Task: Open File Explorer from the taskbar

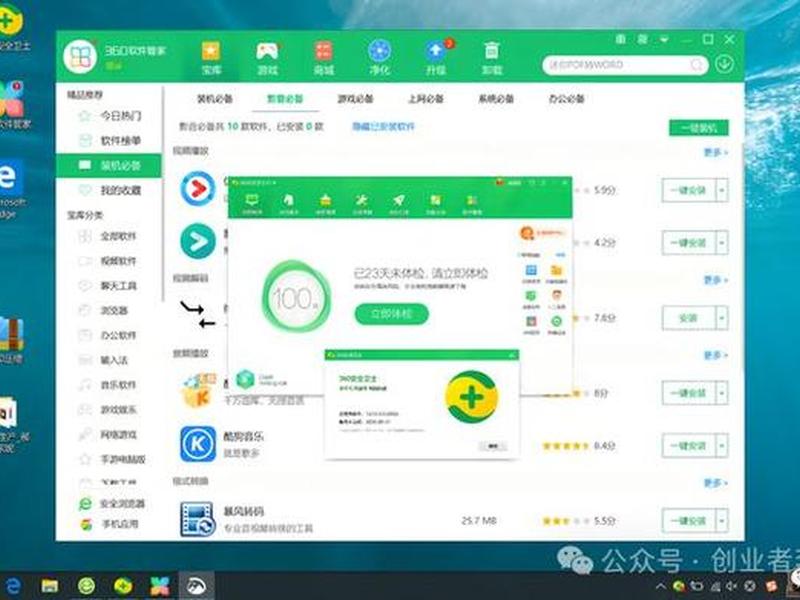Action: [x=49, y=586]
